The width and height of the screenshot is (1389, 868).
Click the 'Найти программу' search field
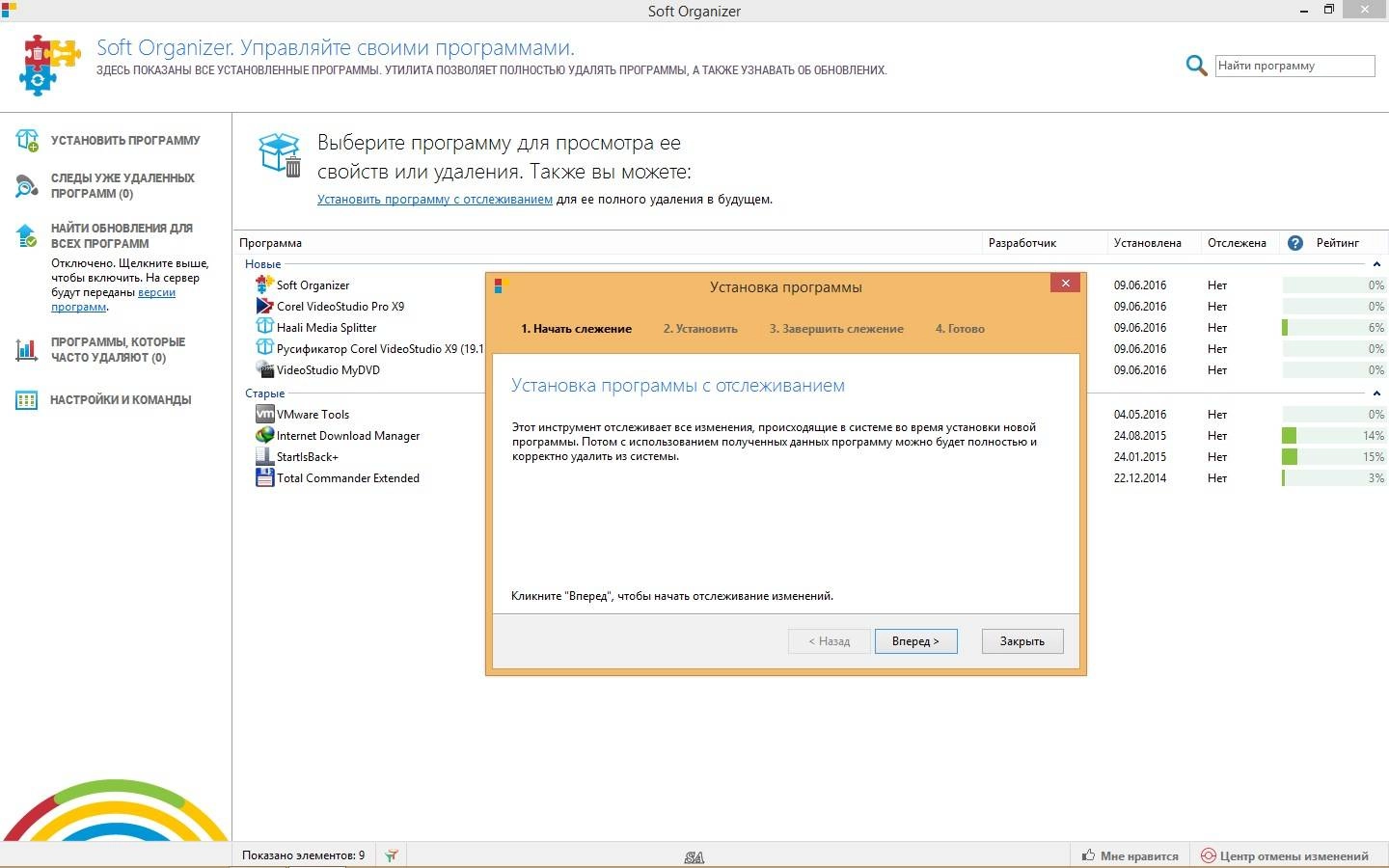1294,66
